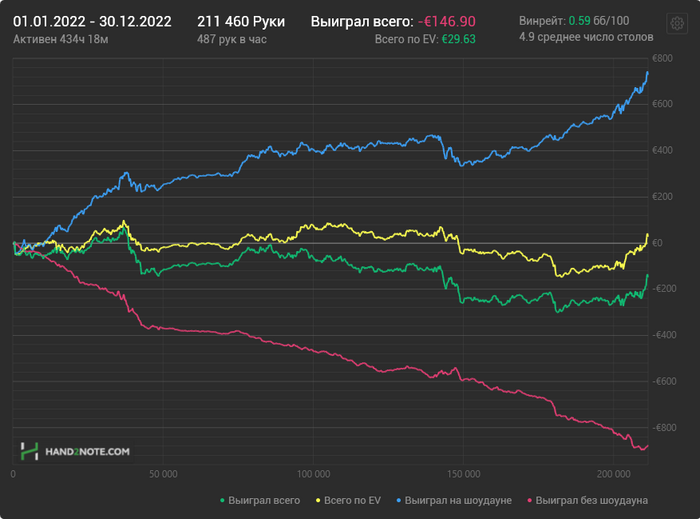Click the '211 460 Руки' hand count
Screen dimensions: 700x519
241,21
